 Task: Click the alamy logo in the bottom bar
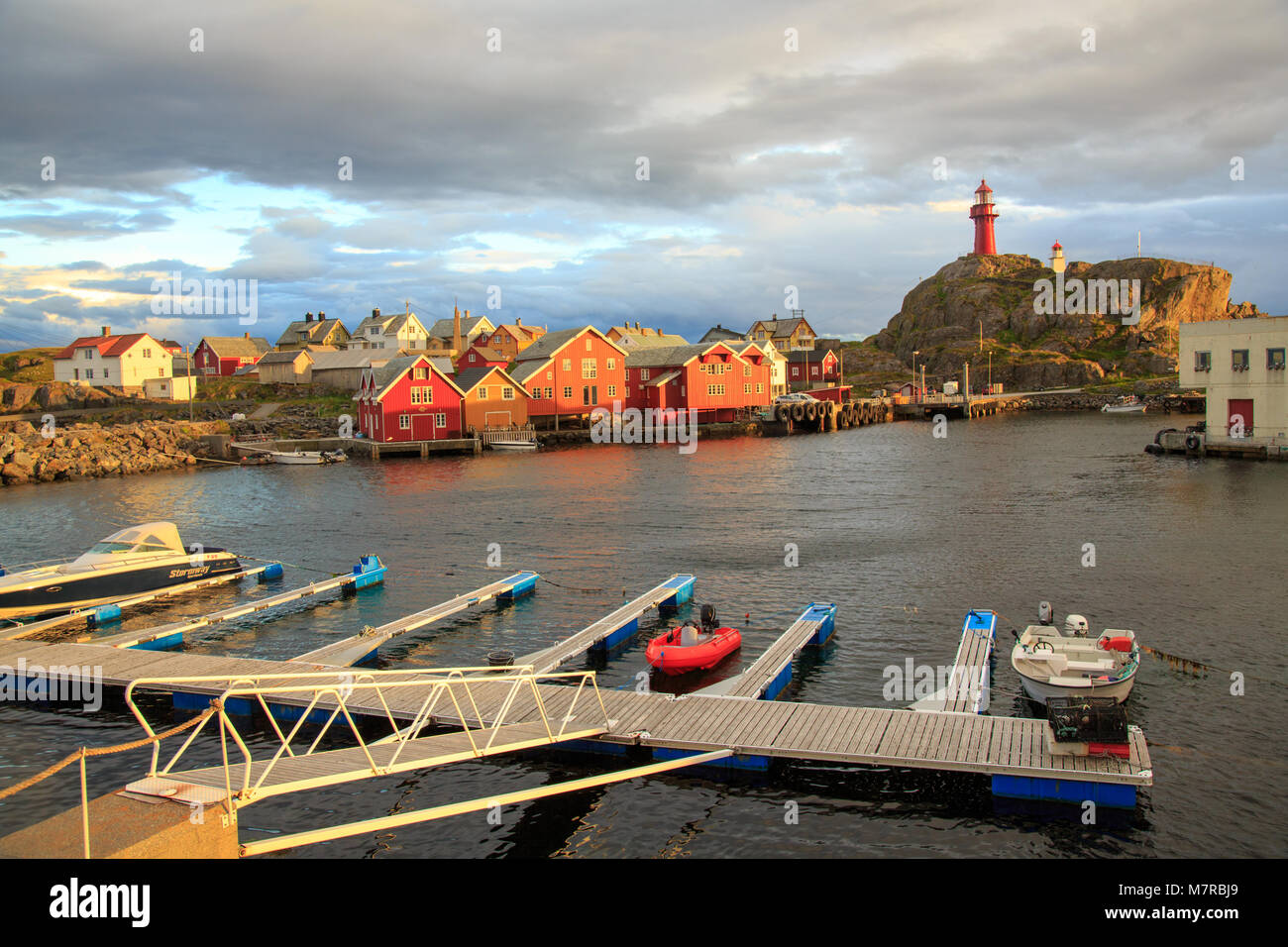click(99, 902)
